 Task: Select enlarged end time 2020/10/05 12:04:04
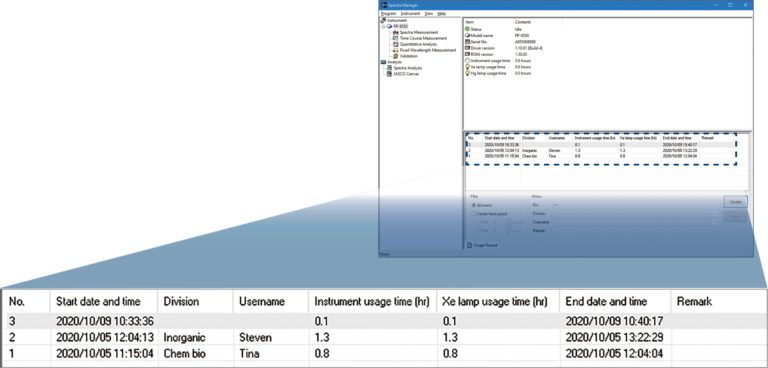(615, 353)
